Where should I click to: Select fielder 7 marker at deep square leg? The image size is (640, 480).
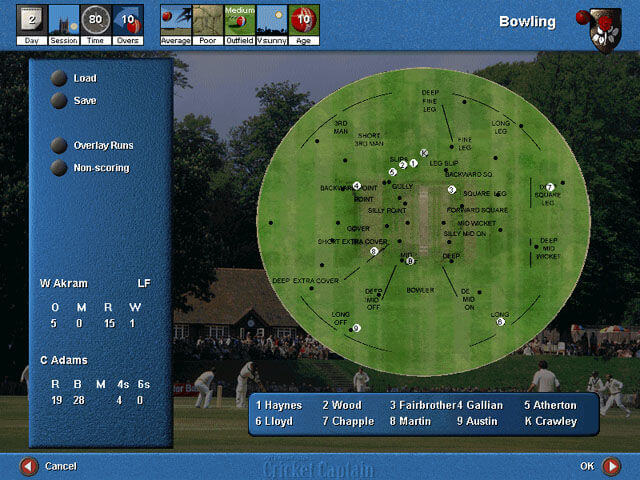tap(549, 187)
